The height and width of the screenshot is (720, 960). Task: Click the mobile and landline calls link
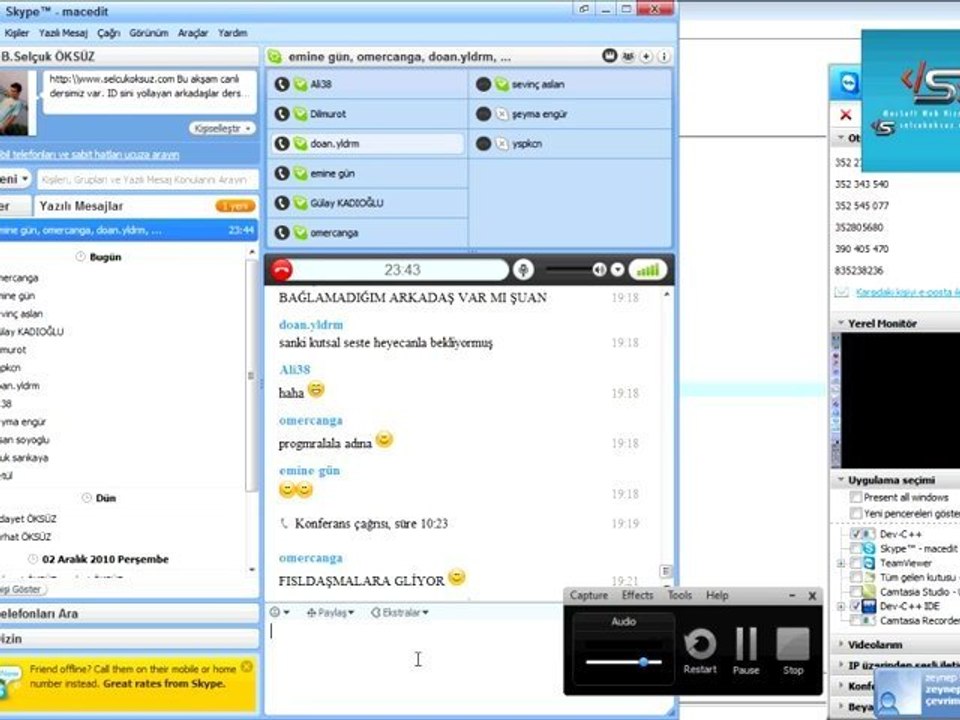pyautogui.click(x=89, y=154)
